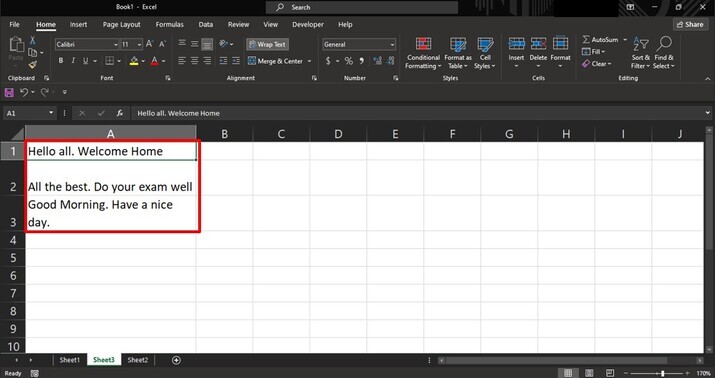Click the text Orientation icon
715x378 pixels.
point(224,44)
